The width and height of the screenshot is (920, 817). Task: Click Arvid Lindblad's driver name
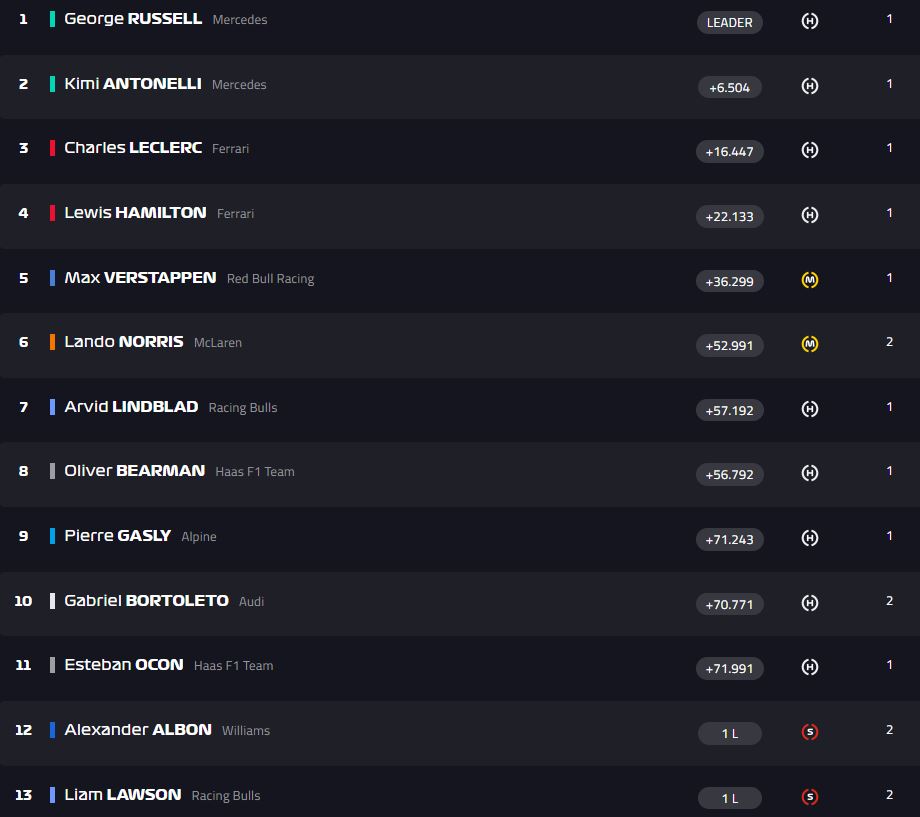pyautogui.click(x=131, y=407)
